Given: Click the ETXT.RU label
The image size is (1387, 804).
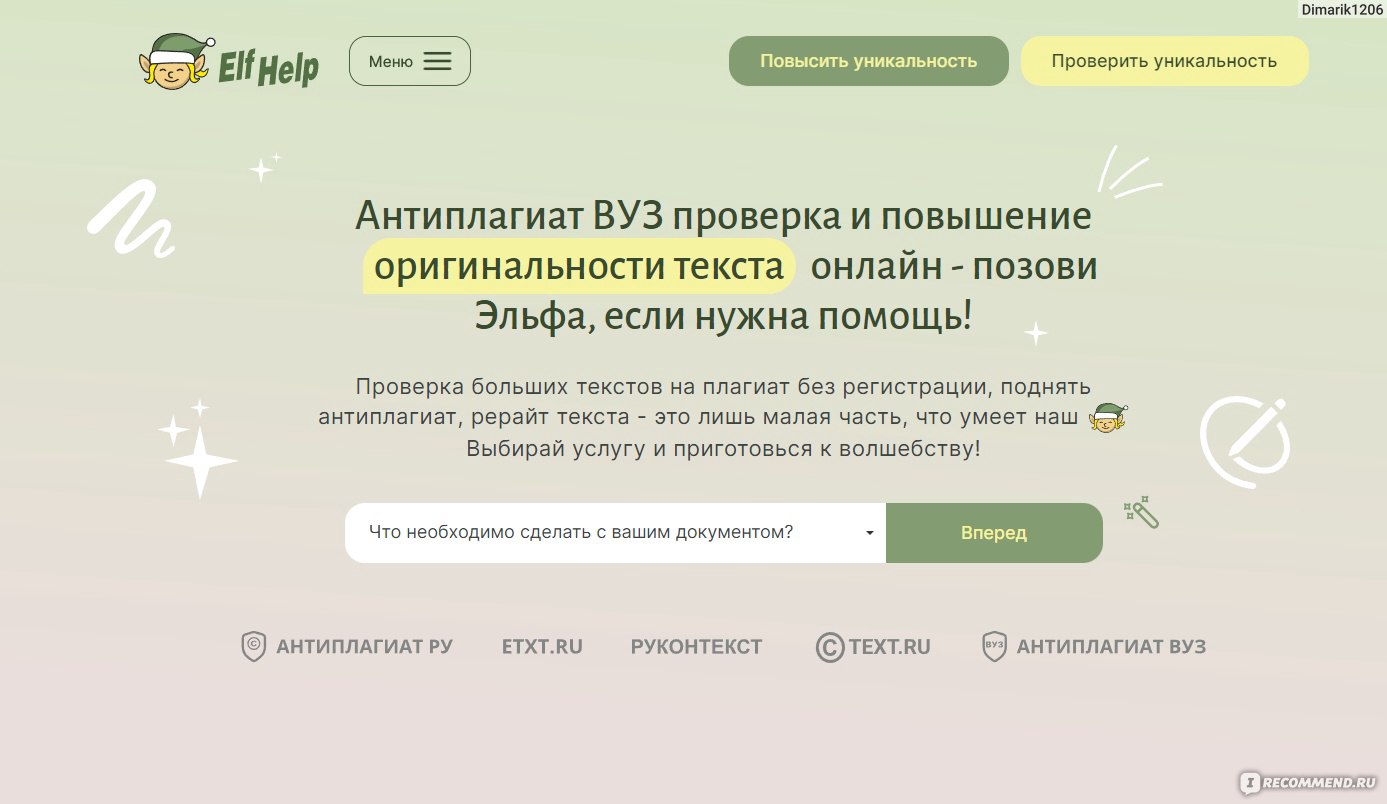Looking at the screenshot, I should (x=542, y=647).
